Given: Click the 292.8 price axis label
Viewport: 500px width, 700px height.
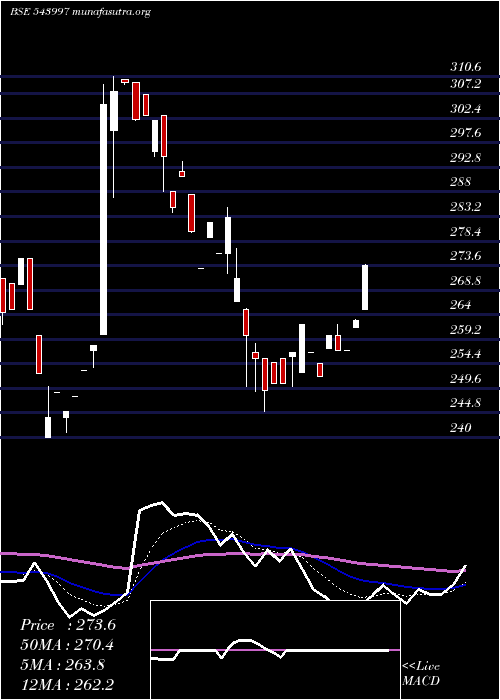Looking at the screenshot, I should (x=465, y=158).
